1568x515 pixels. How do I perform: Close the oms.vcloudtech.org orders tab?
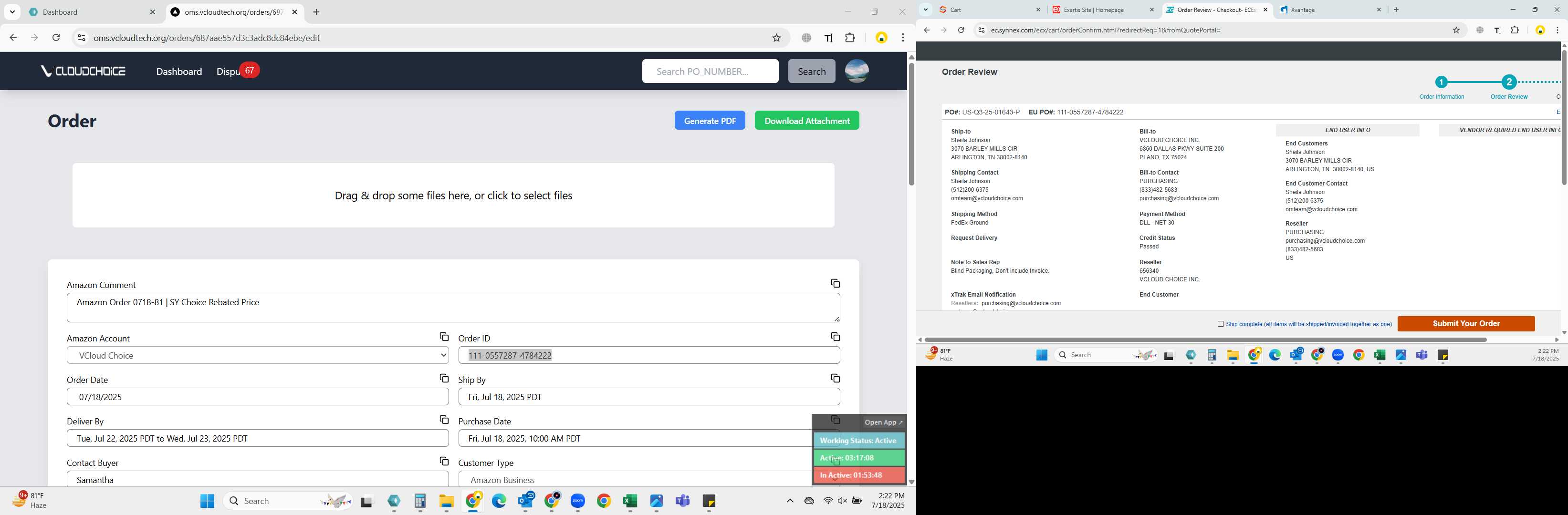pos(294,12)
